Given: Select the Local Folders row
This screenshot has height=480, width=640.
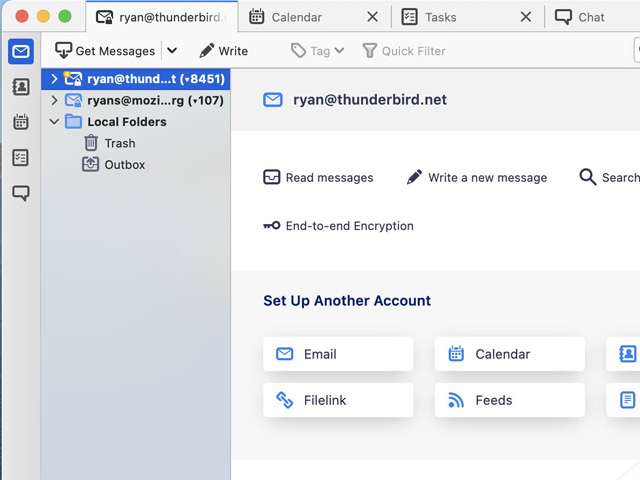Looking at the screenshot, I should [136, 122].
